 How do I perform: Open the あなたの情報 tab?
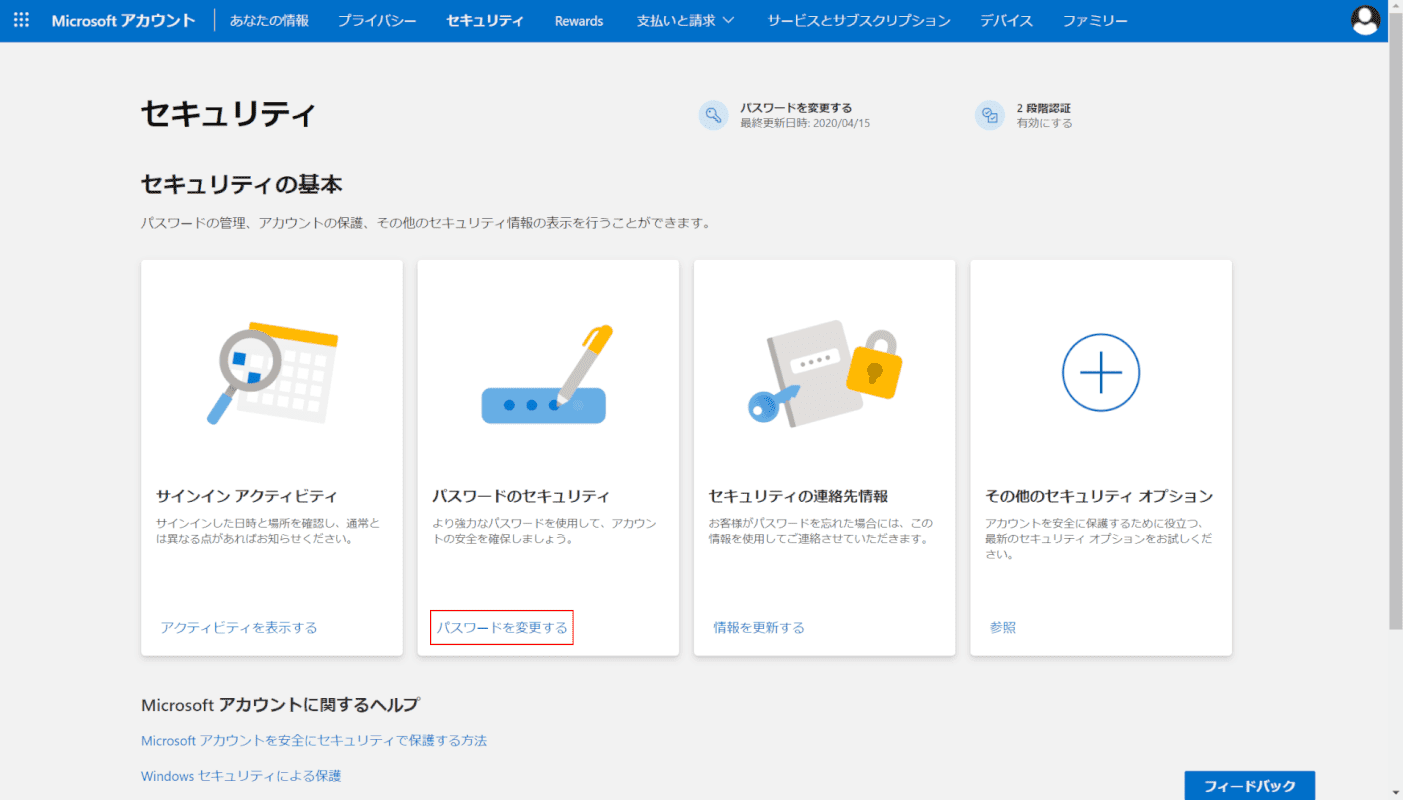coord(269,21)
